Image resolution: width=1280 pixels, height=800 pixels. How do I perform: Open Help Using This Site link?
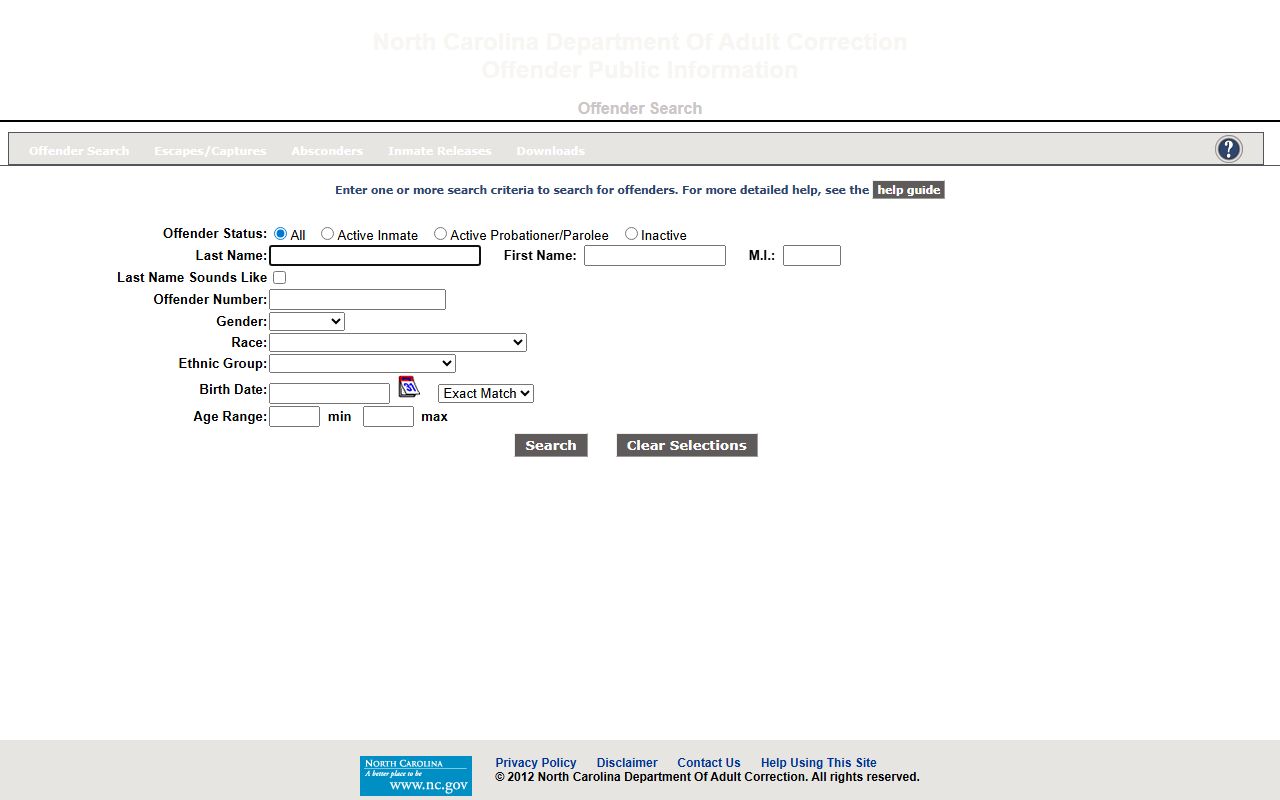pyautogui.click(x=819, y=763)
